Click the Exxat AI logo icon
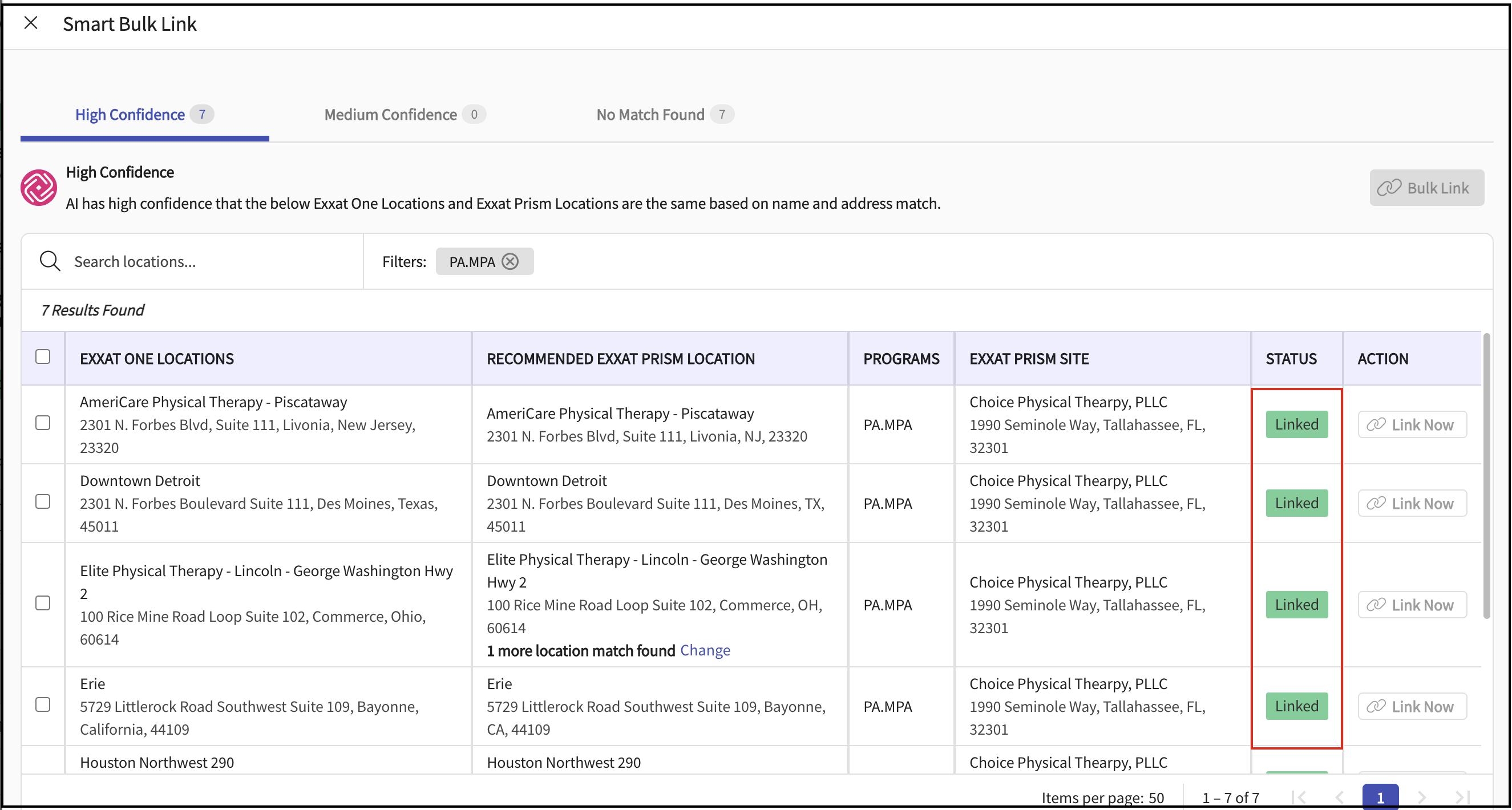Viewport: 1512px width, 810px height. click(39, 188)
